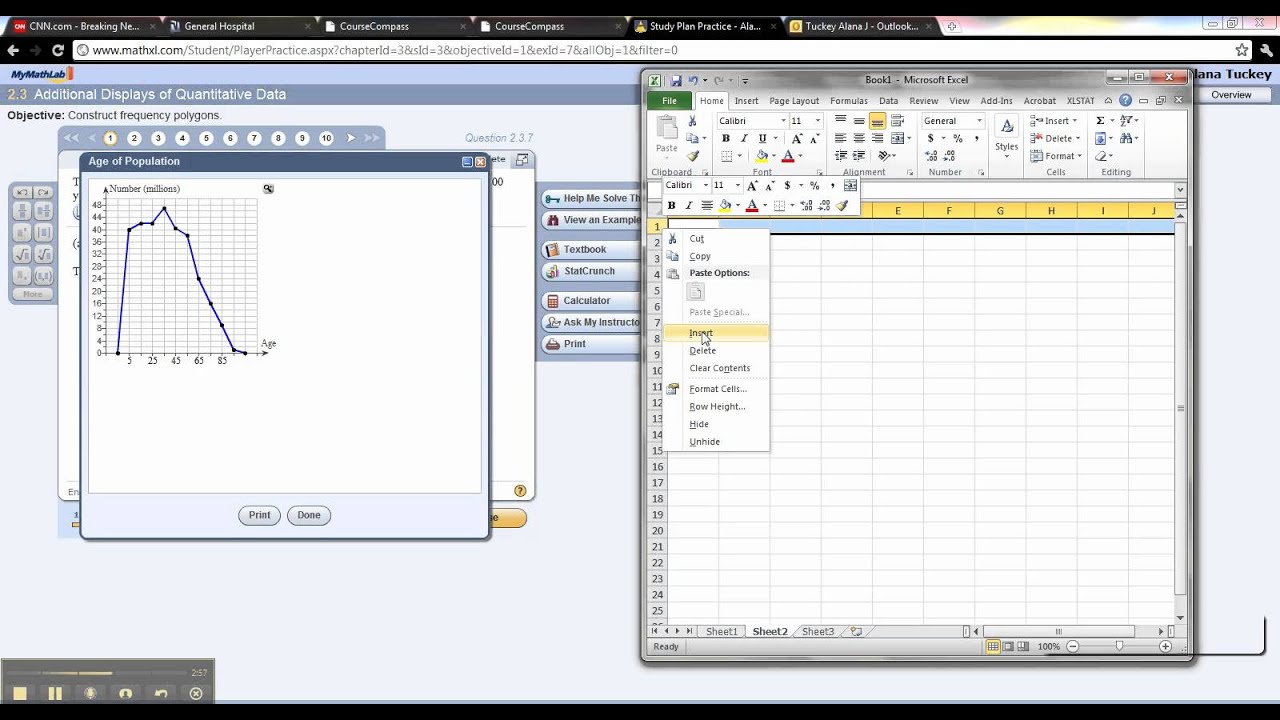The height and width of the screenshot is (720, 1280).
Task: Click Decrease Decimal in the ribbon Number group
Action: coord(947,156)
